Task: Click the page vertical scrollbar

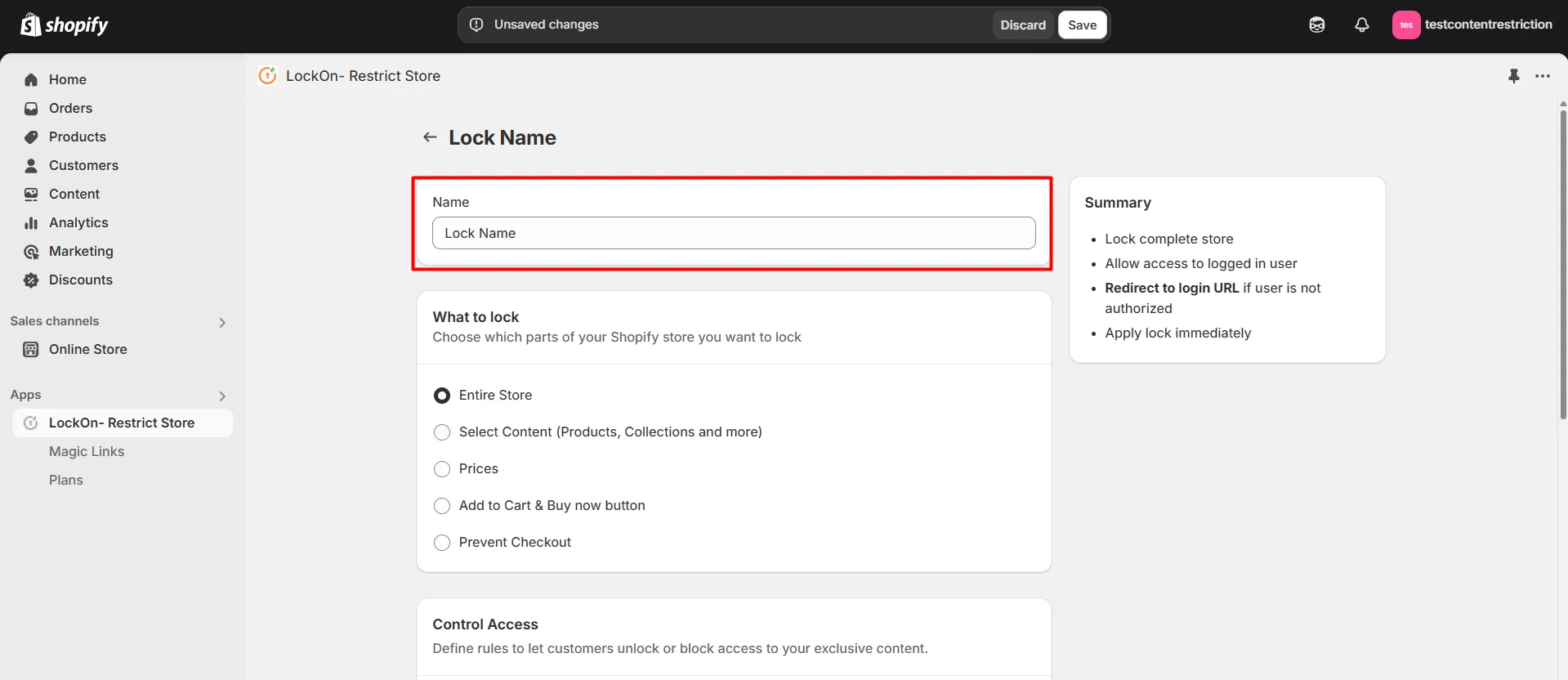Action: click(x=1563, y=266)
